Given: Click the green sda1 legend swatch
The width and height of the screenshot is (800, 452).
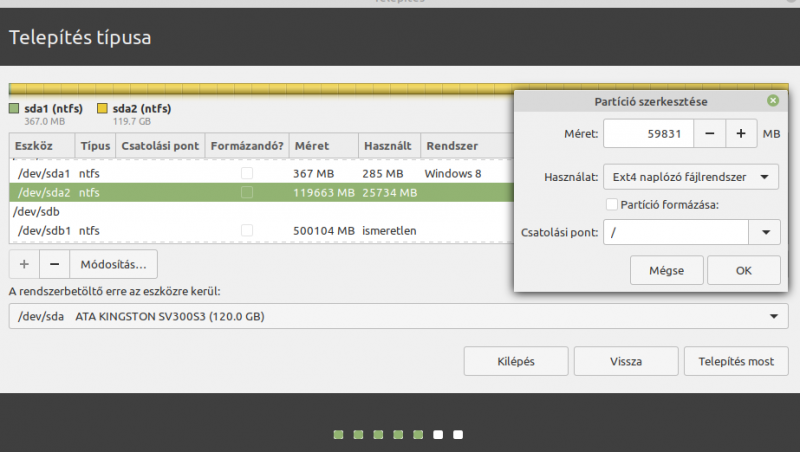Looking at the screenshot, I should 14,109.
